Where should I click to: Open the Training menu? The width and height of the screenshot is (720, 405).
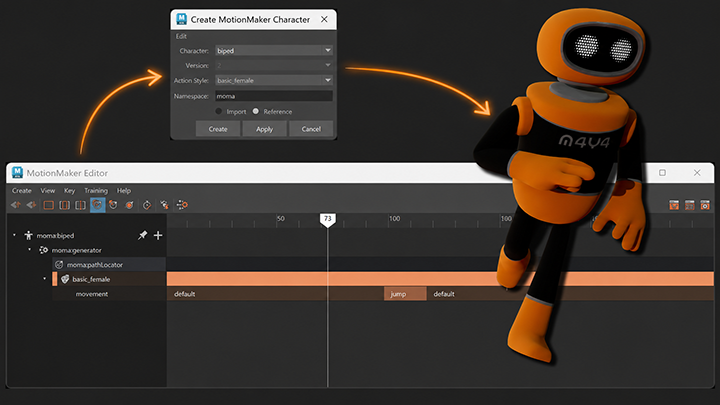(x=96, y=191)
